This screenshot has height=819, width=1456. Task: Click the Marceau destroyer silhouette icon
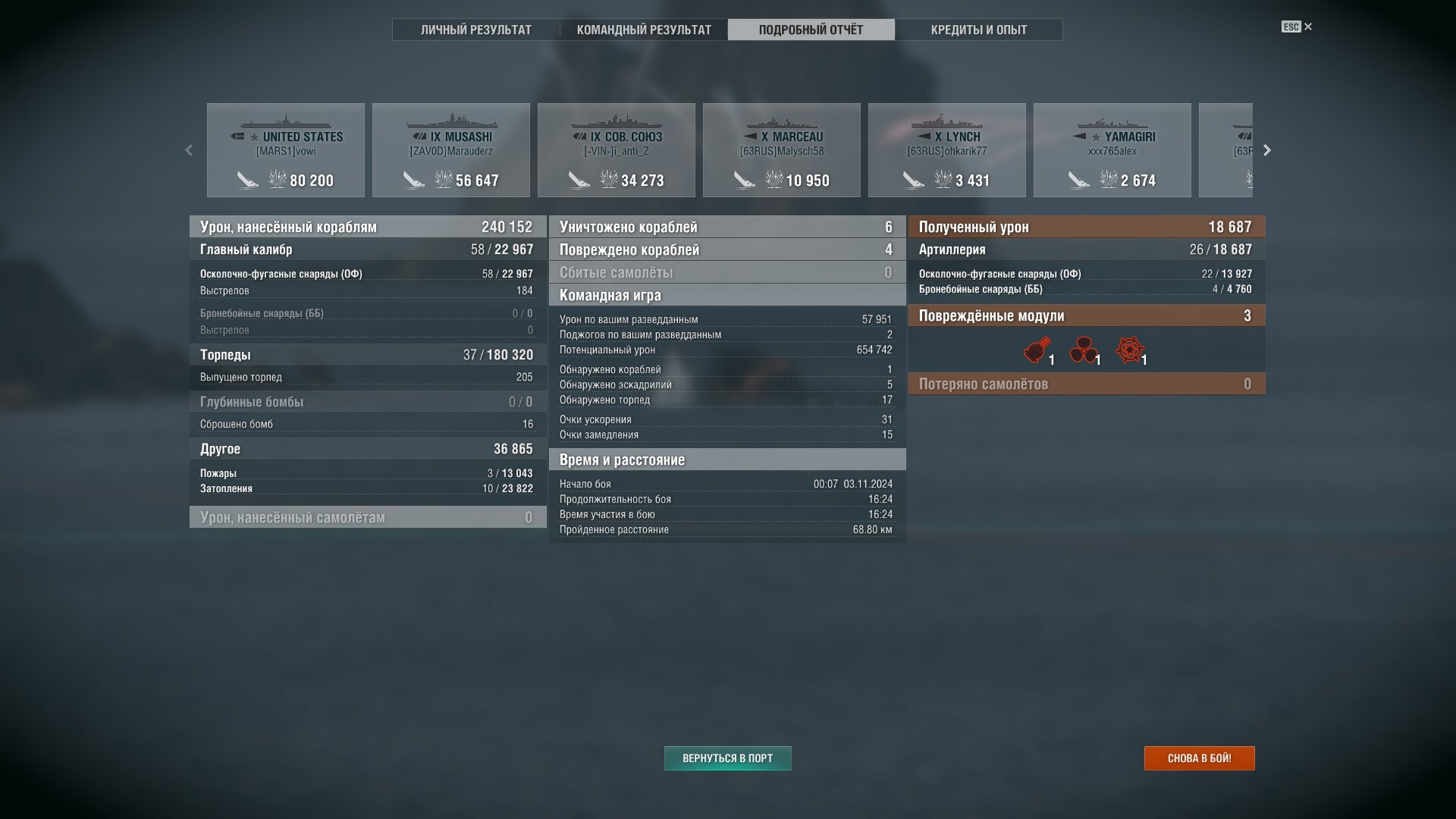pos(782,123)
